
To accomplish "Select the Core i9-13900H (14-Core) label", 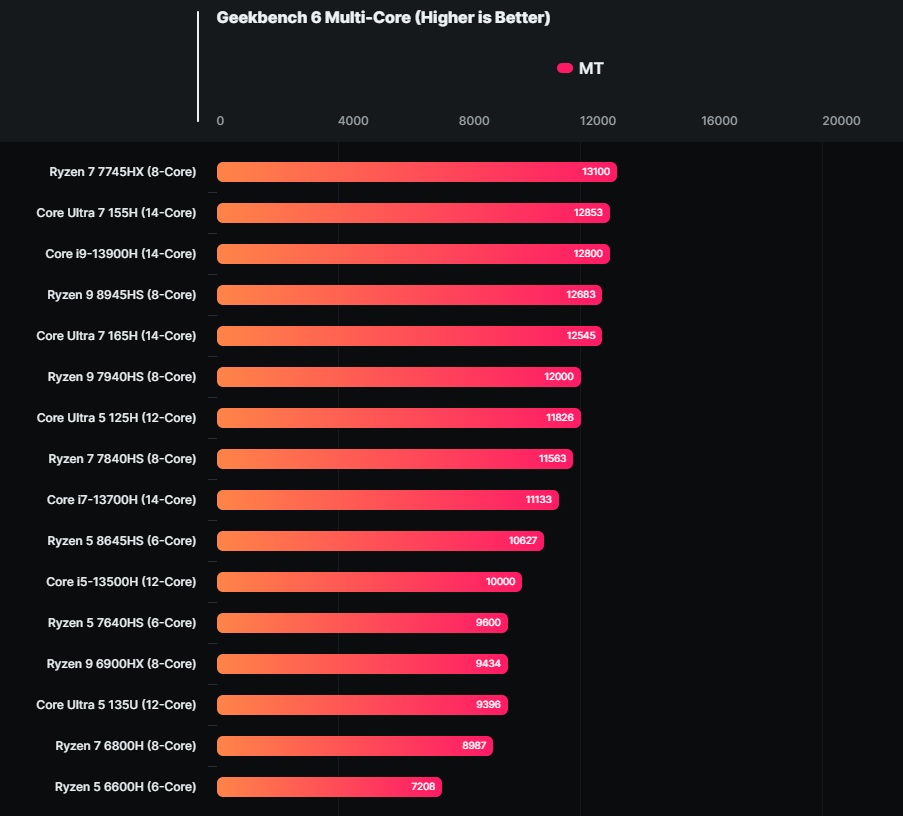I will click(121, 253).
